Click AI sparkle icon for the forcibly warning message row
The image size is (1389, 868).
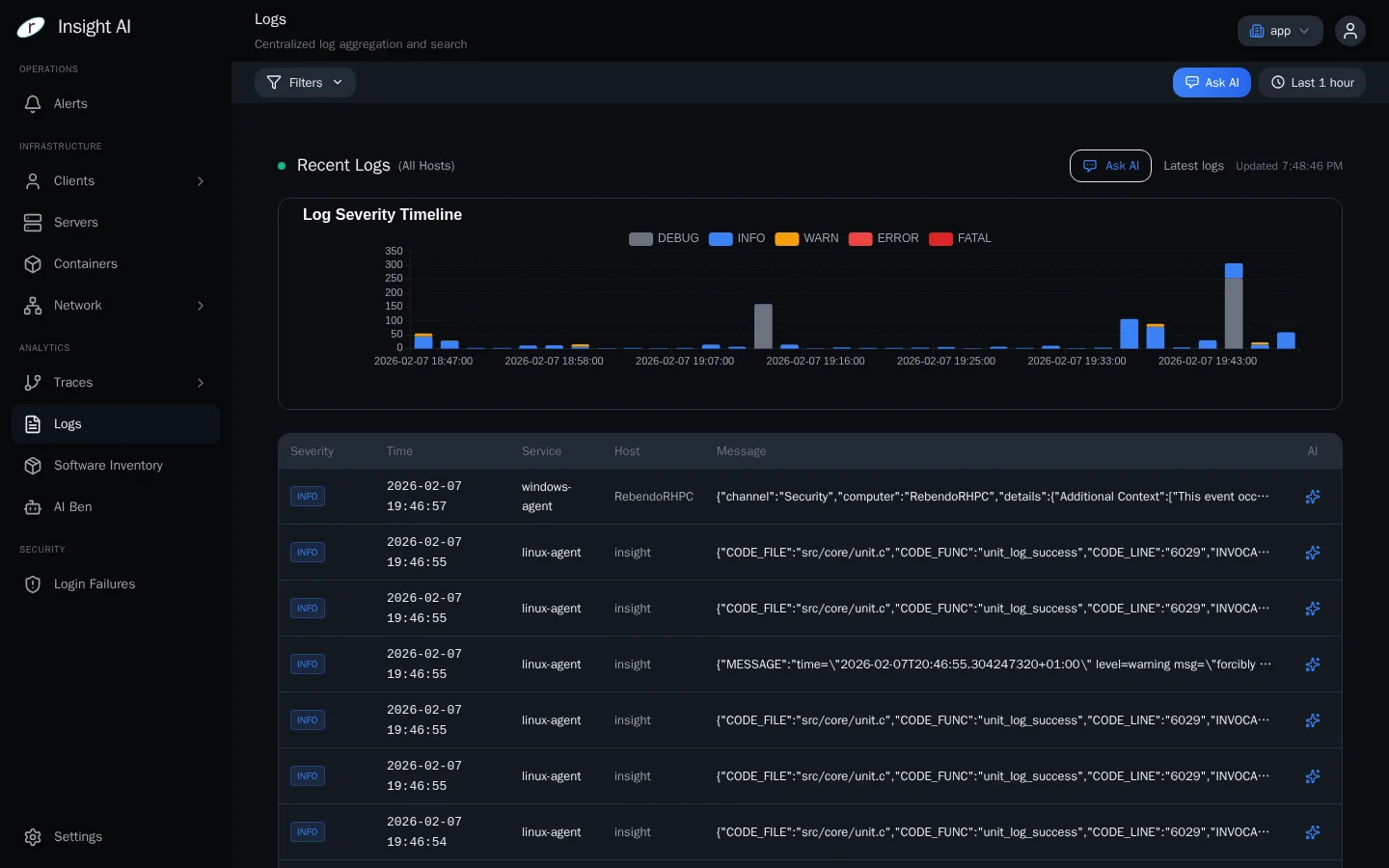point(1313,665)
